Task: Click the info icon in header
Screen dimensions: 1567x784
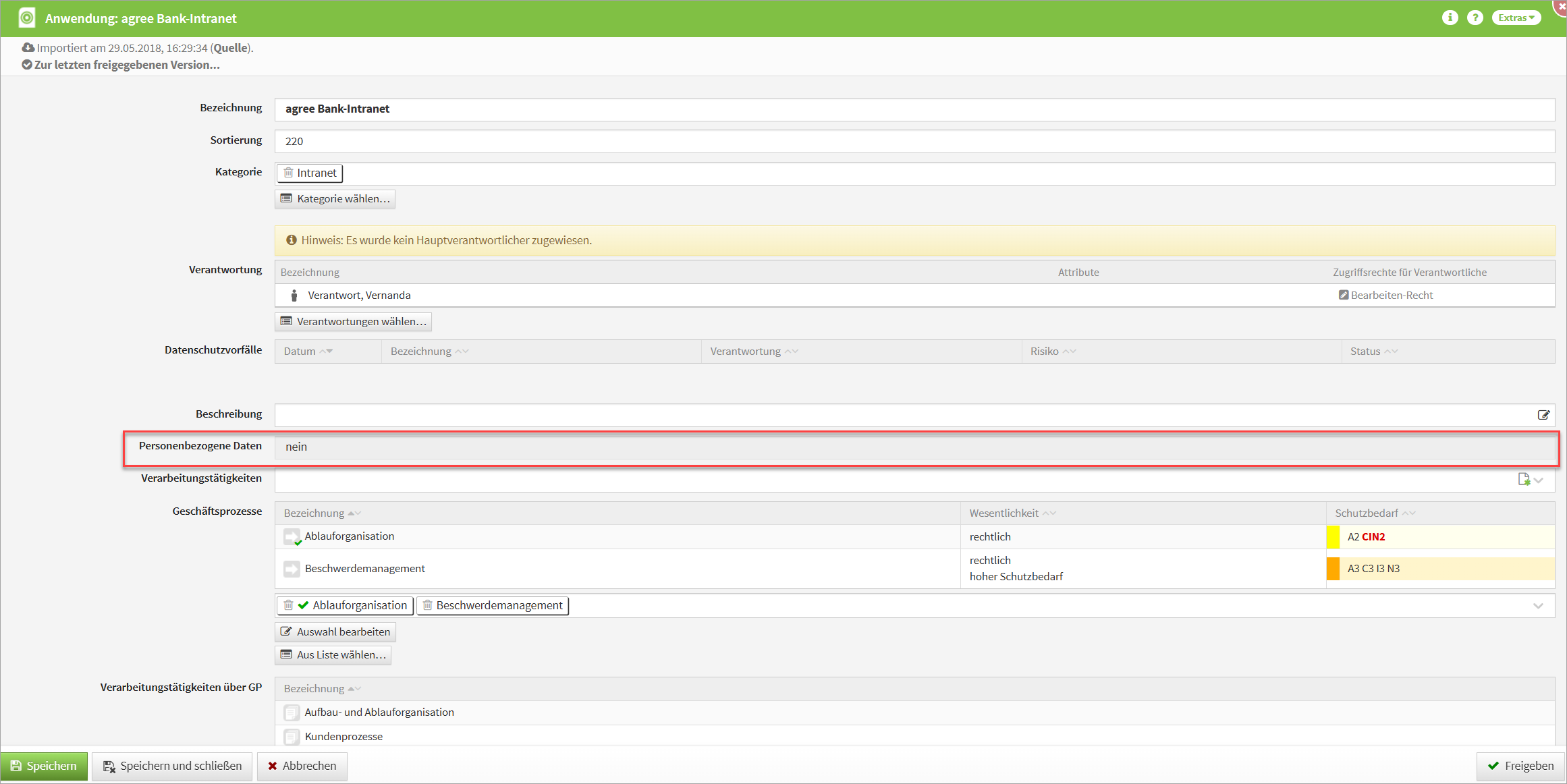Action: click(1449, 18)
